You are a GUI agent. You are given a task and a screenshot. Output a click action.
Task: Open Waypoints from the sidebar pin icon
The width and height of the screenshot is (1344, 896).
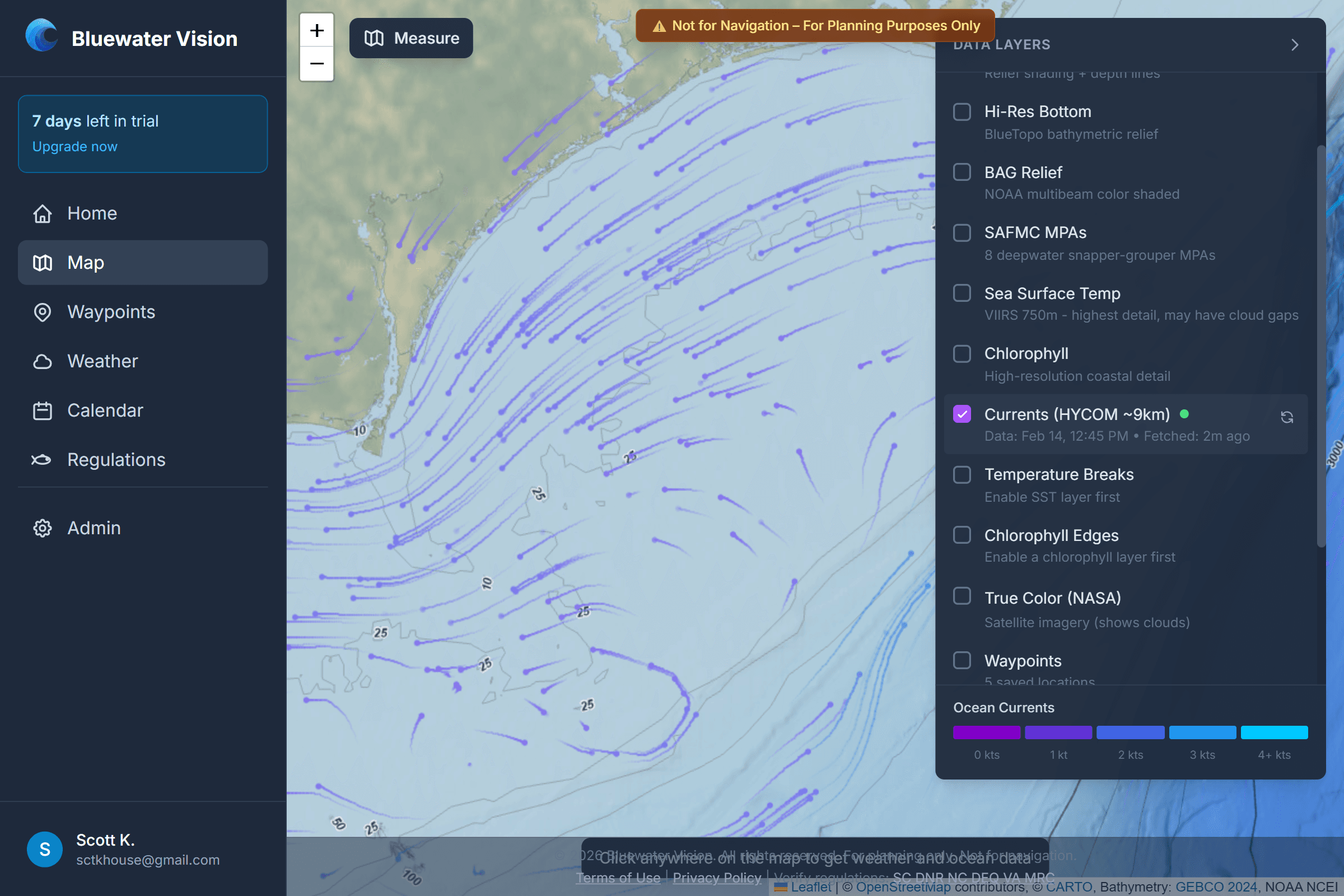43,312
